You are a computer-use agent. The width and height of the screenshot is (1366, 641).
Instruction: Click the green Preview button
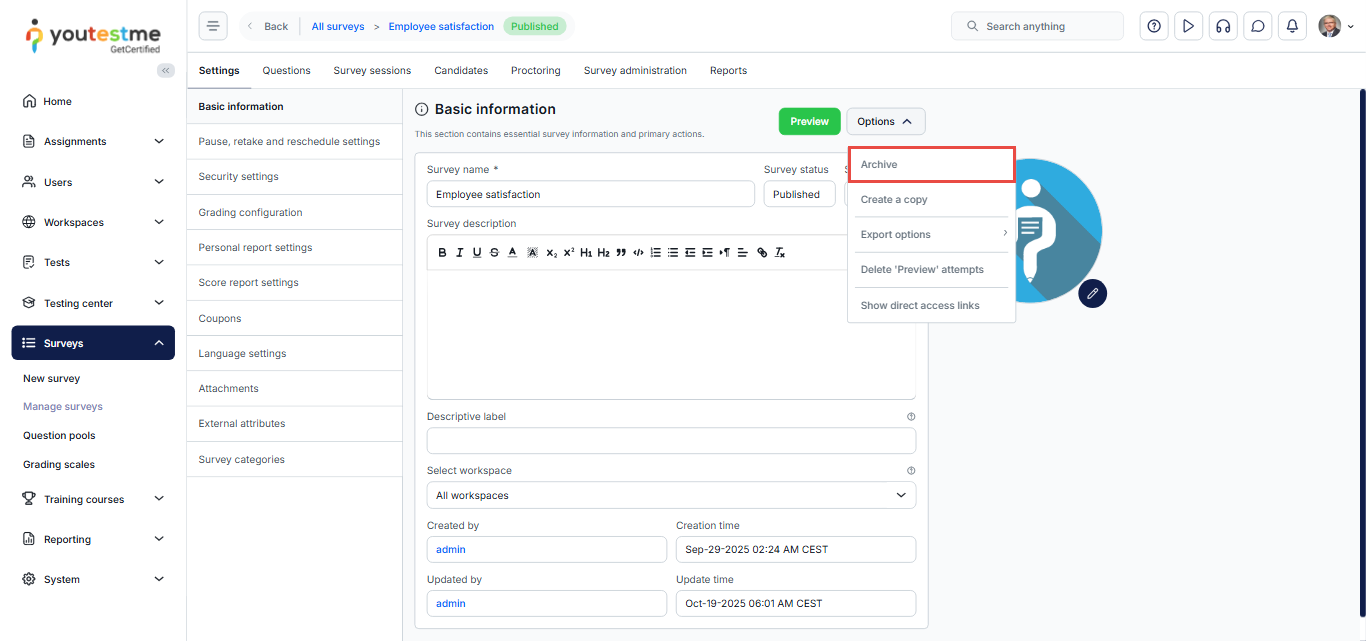click(809, 121)
